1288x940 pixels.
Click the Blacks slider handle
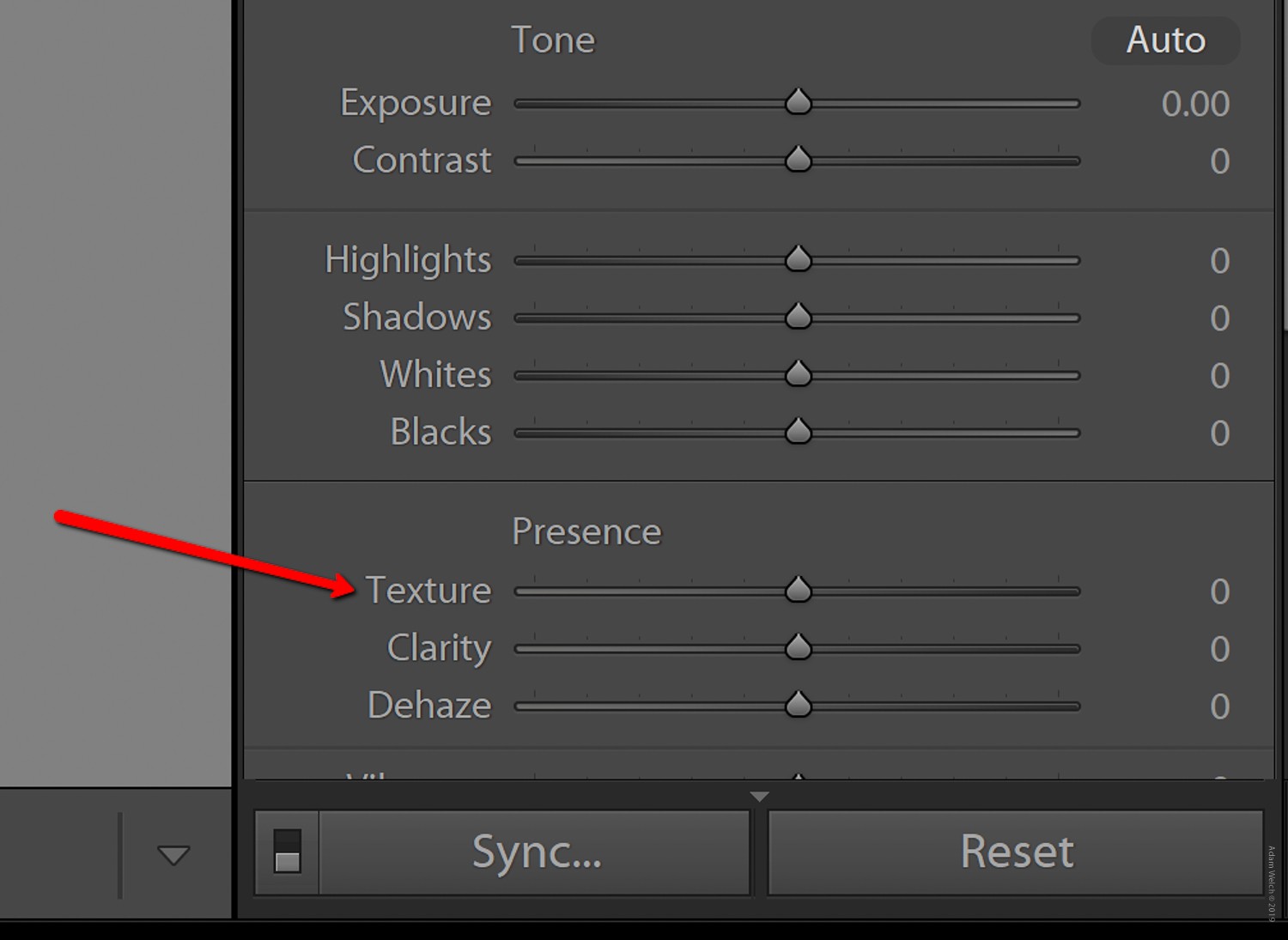coord(798,431)
